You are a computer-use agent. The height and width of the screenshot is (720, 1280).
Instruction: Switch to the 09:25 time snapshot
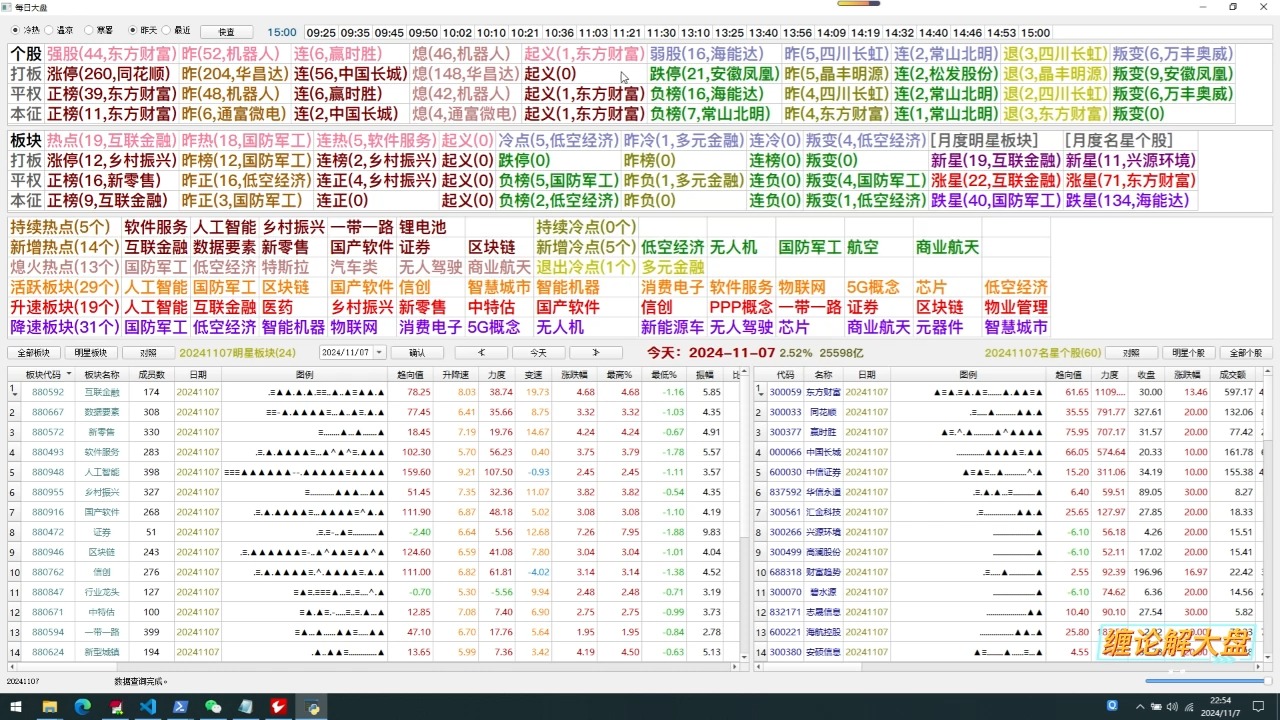[x=321, y=33]
